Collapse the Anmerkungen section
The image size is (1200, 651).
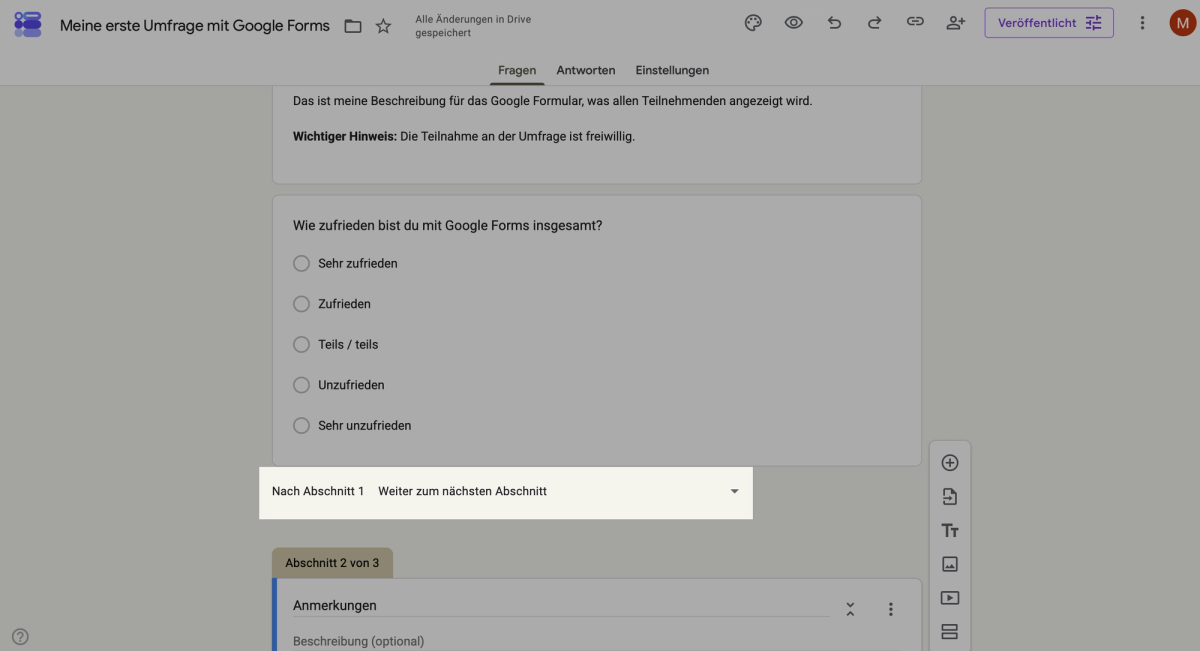click(x=850, y=609)
